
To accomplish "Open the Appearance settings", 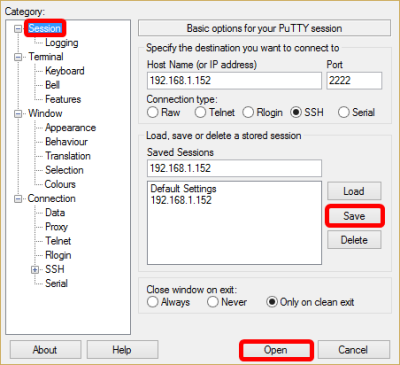I will (70, 128).
